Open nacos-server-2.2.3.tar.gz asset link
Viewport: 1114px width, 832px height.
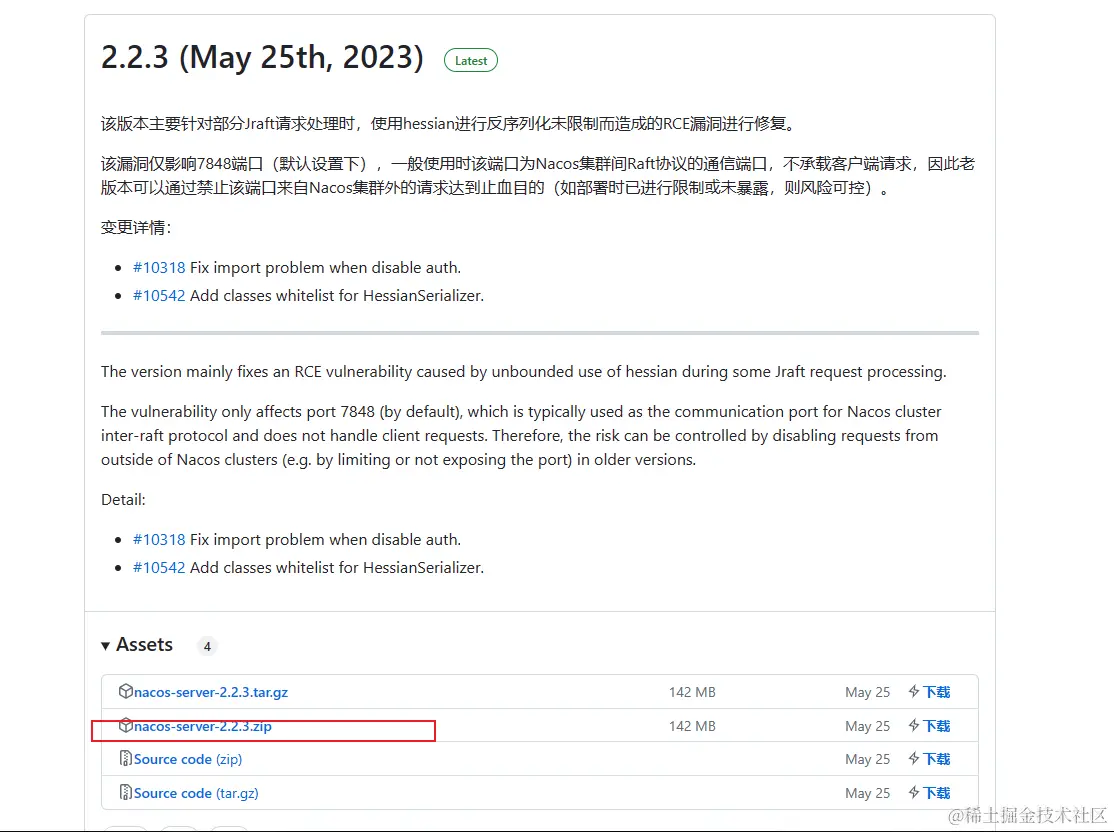click(x=211, y=692)
